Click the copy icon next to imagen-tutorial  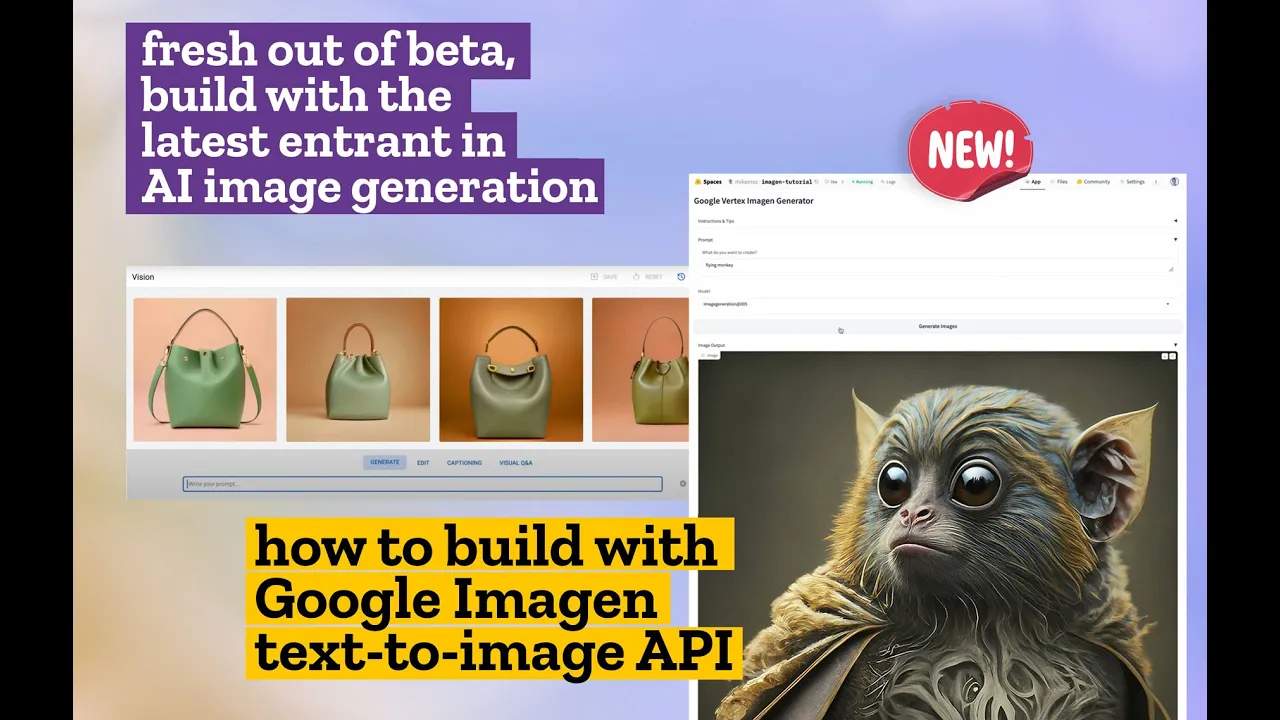click(816, 182)
